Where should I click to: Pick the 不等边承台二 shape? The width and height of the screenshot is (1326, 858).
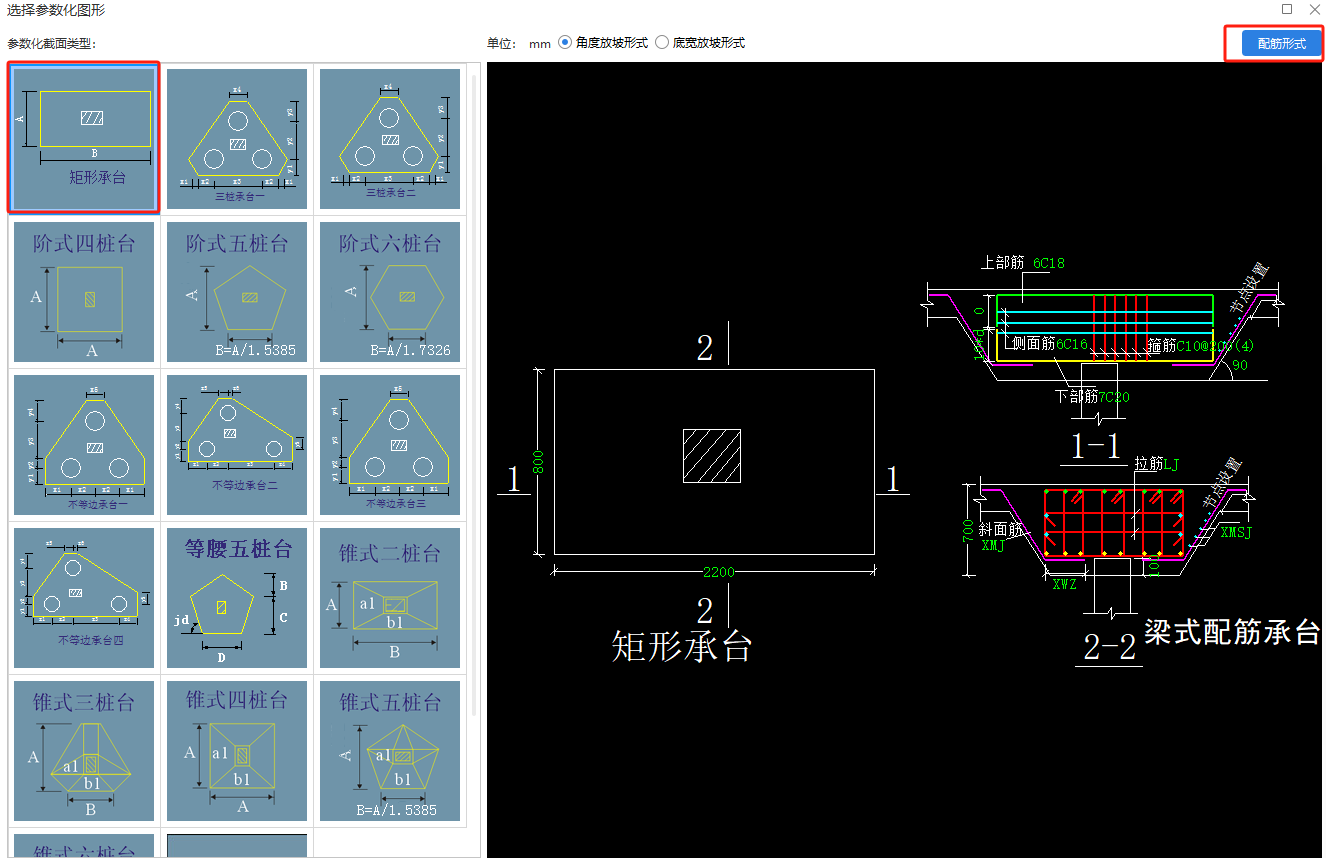(237, 444)
